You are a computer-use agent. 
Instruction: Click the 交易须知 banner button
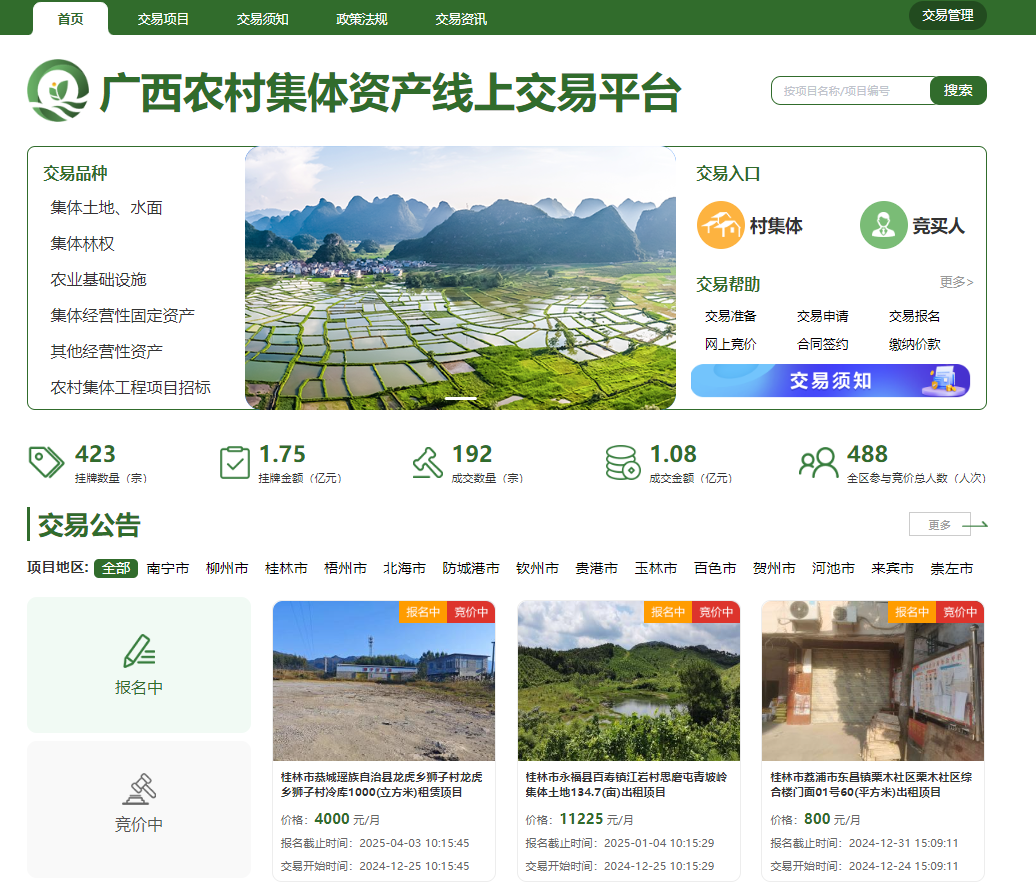(830, 381)
